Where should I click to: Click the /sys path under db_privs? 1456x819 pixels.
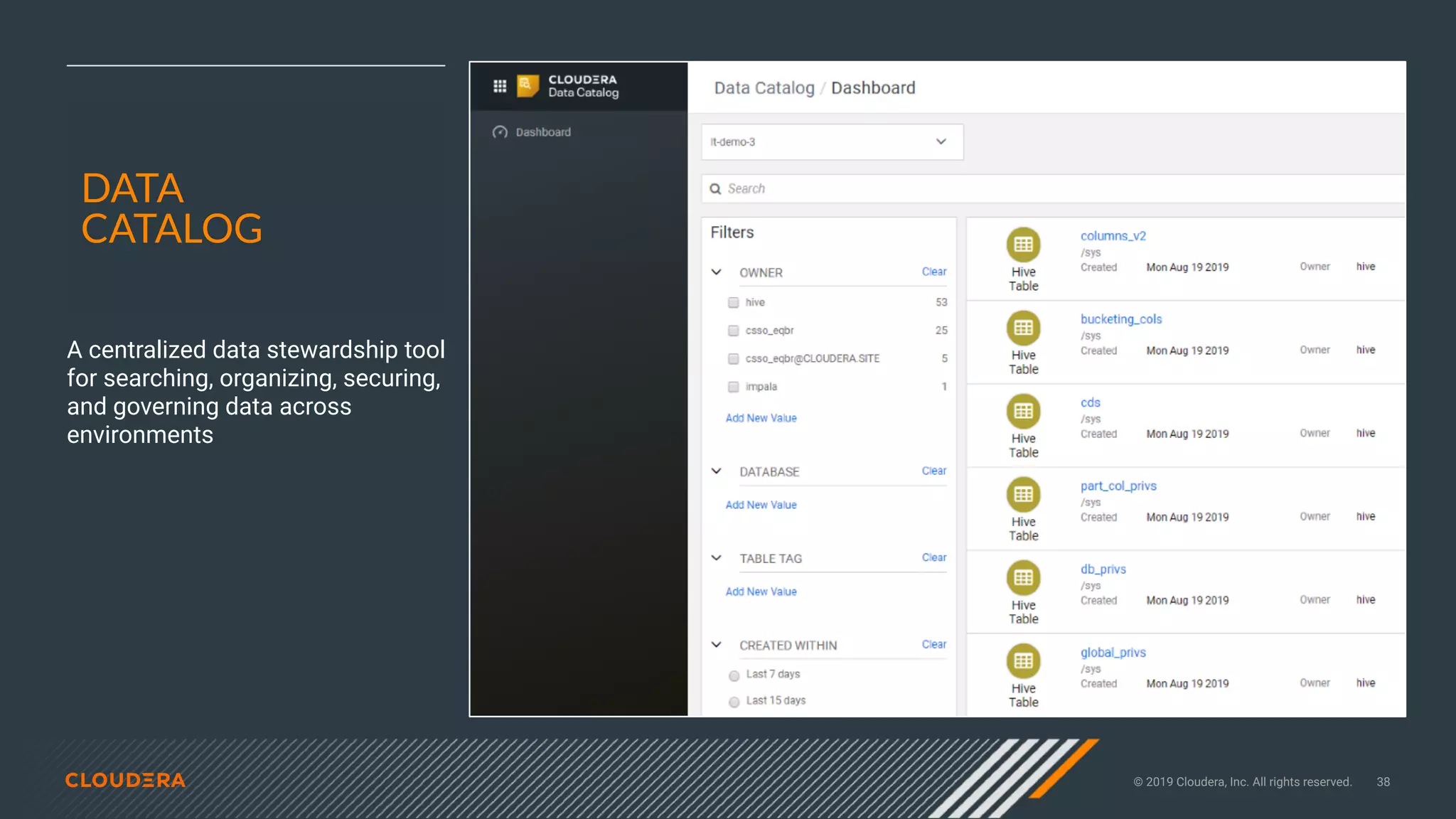coord(1091,586)
